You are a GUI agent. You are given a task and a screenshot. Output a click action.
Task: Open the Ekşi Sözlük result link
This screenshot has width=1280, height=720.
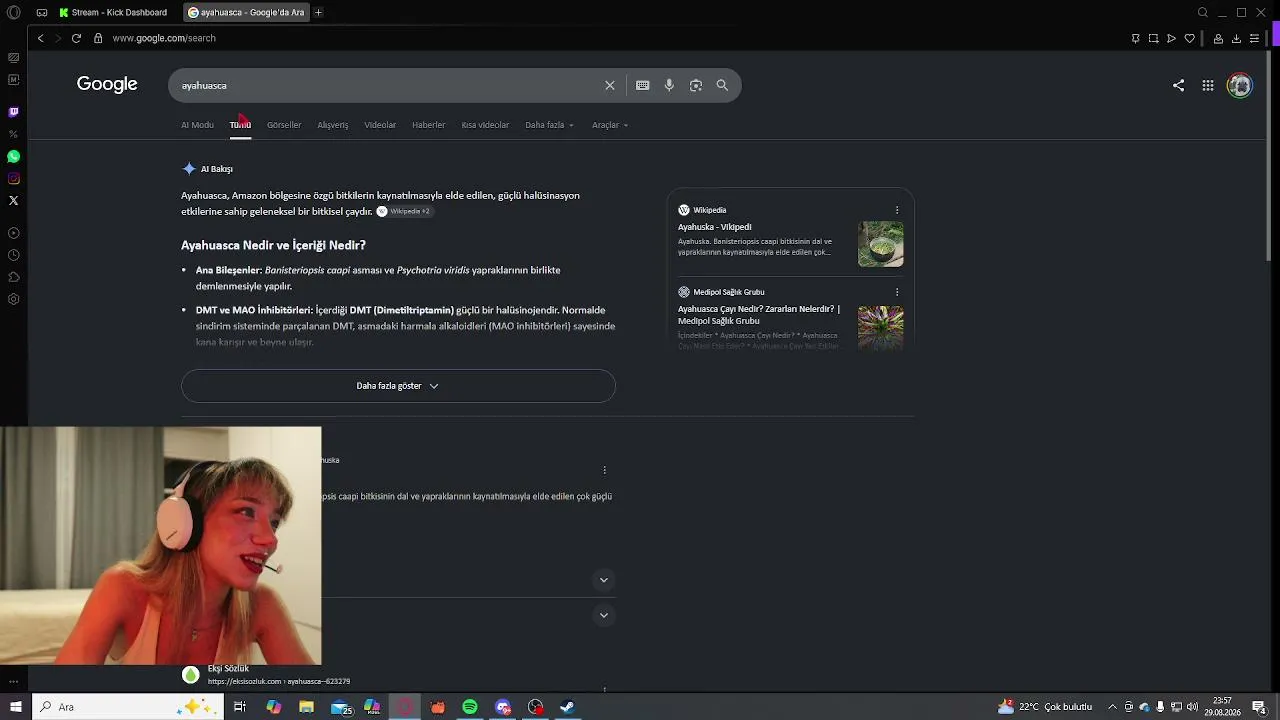pyautogui.click(x=228, y=668)
